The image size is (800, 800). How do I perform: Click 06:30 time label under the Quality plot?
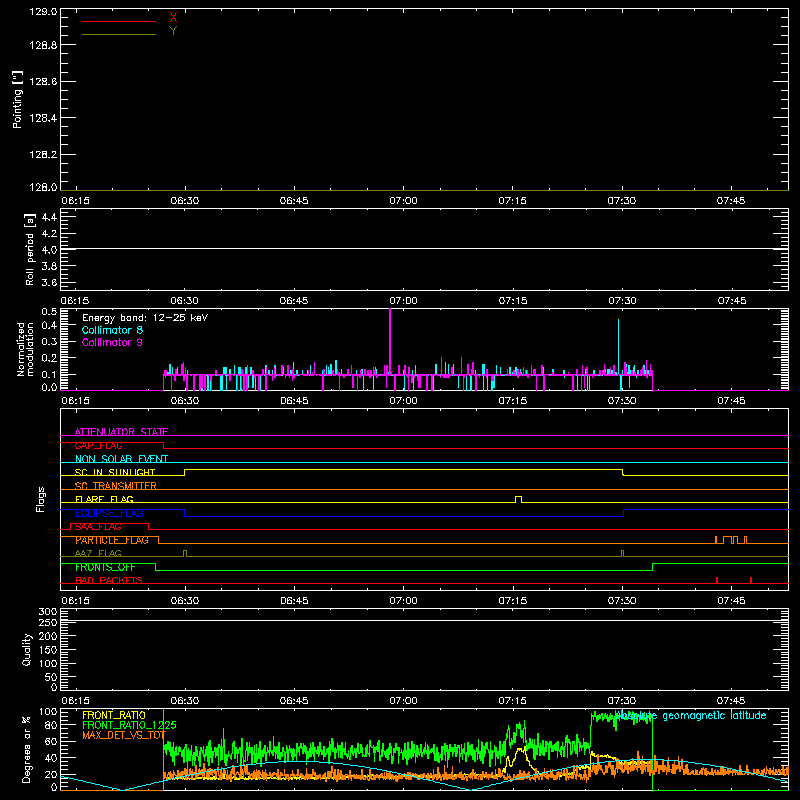tap(184, 701)
